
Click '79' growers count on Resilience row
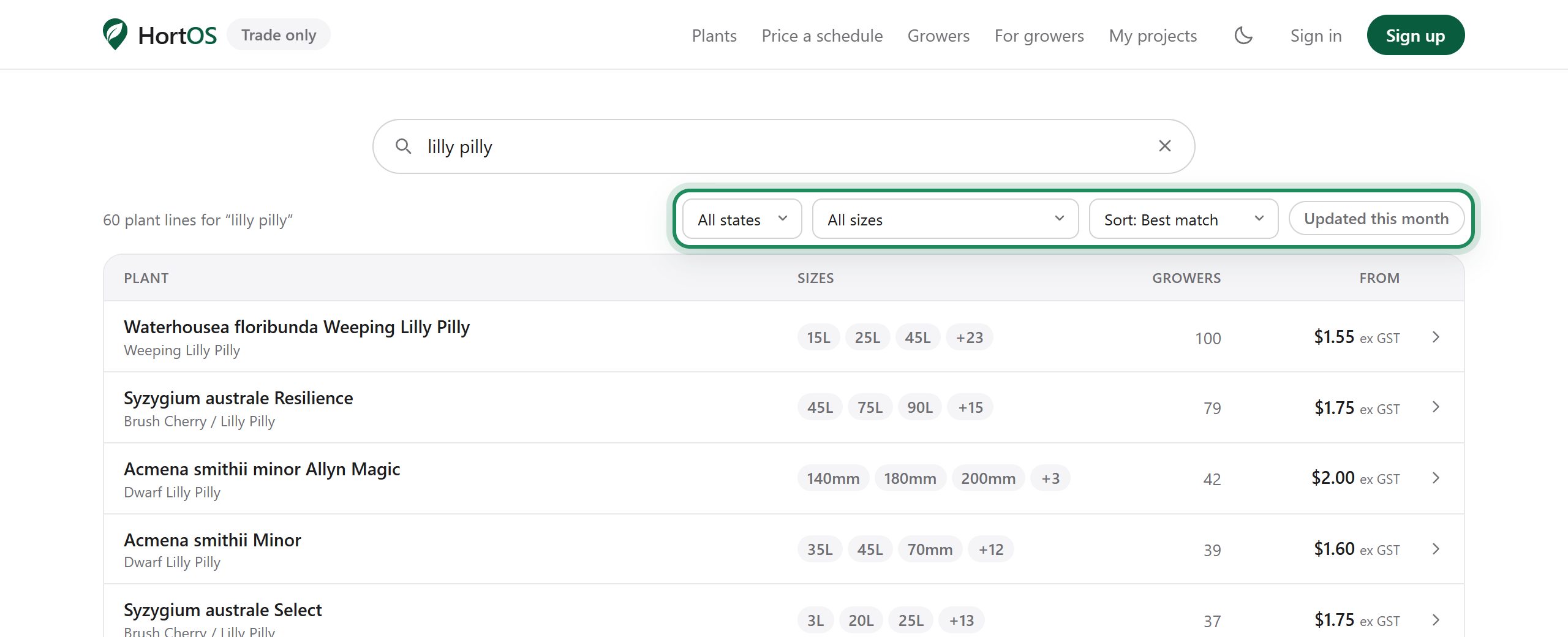(1212, 408)
